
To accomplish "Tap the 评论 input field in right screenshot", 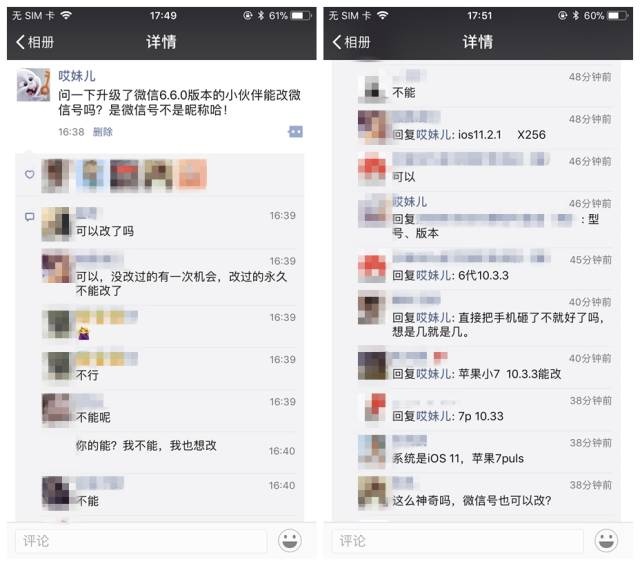I will [458, 541].
